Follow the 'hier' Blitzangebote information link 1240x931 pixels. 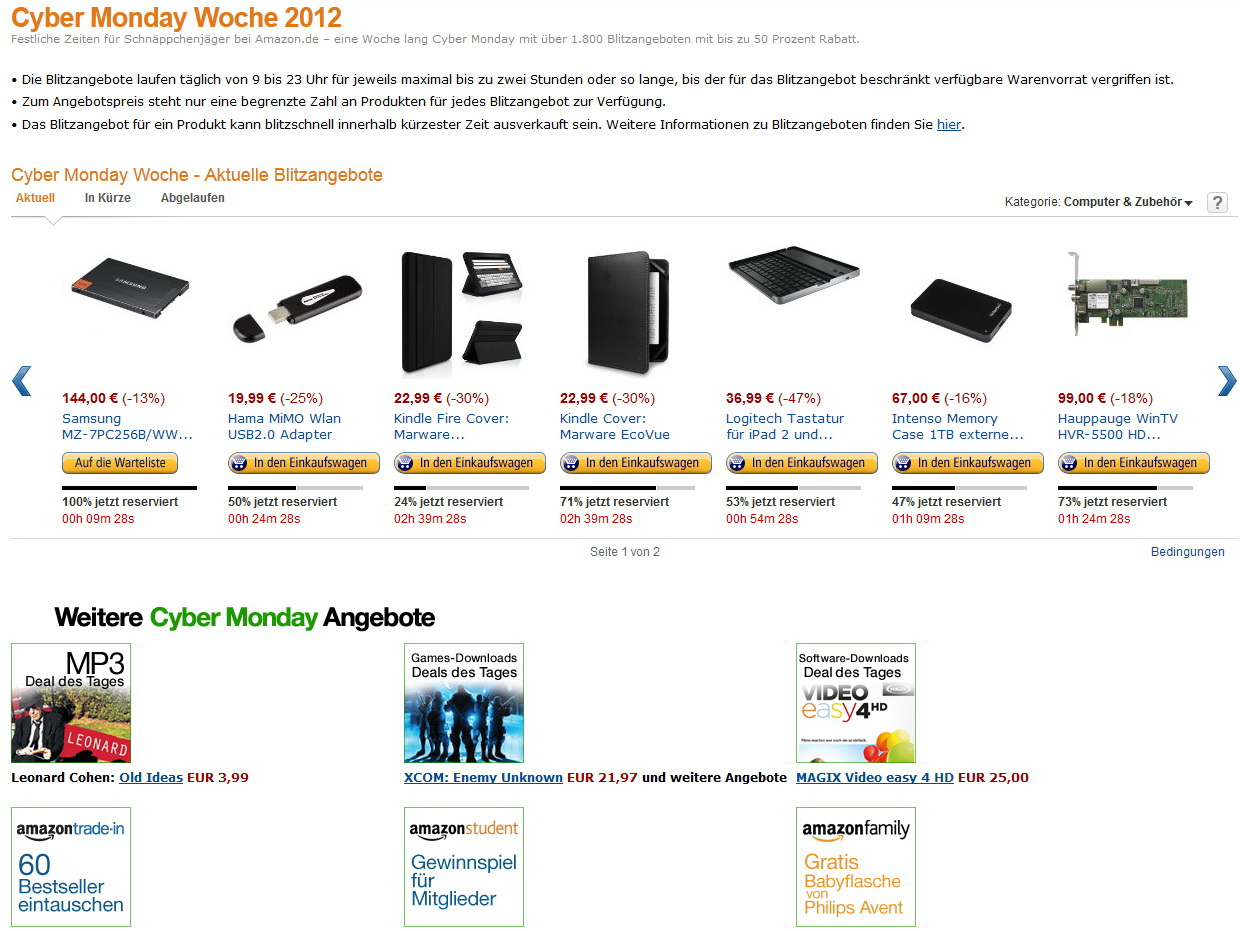[949, 125]
